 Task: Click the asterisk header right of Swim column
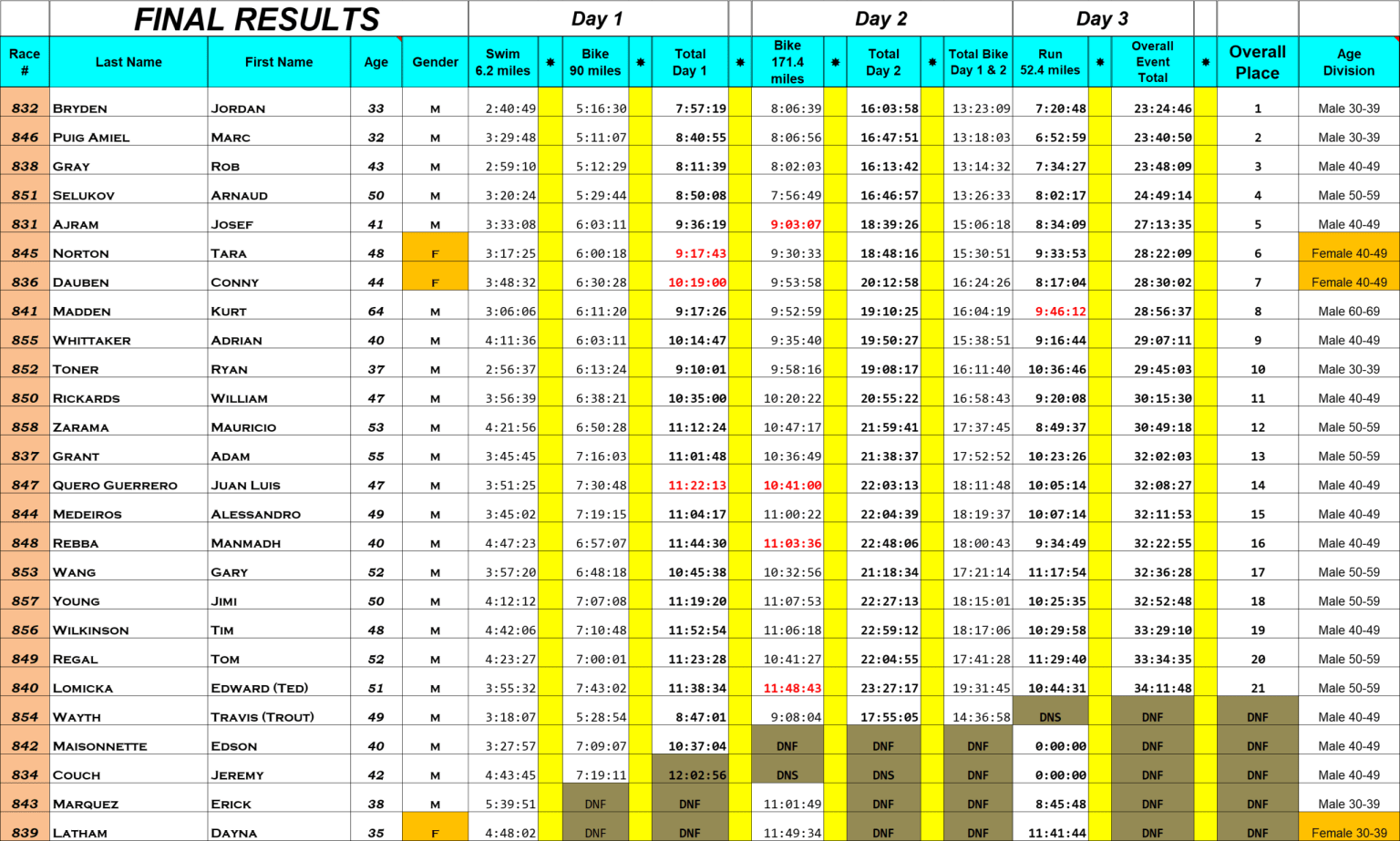tap(550, 62)
